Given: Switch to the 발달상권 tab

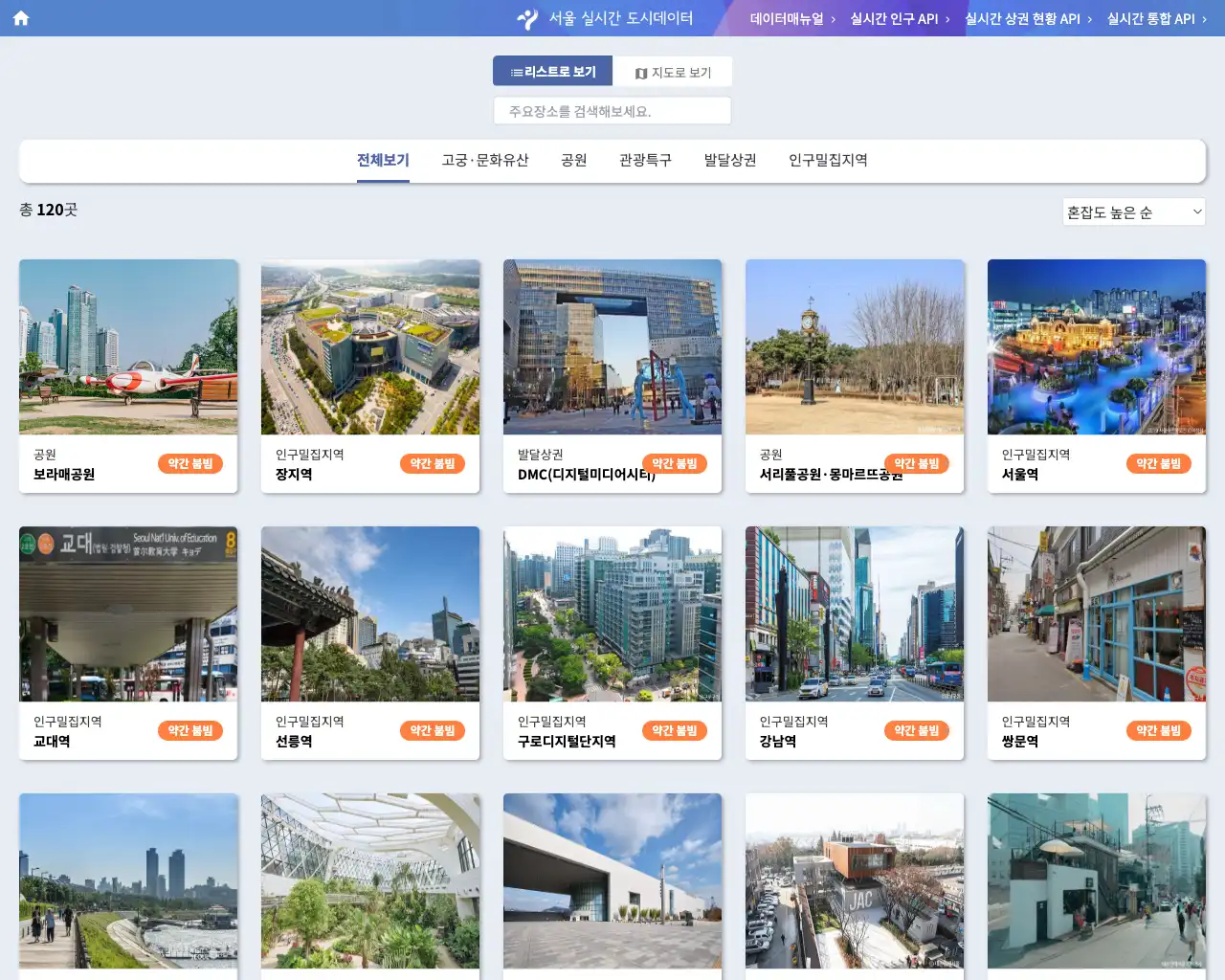Looking at the screenshot, I should pyautogui.click(x=730, y=160).
